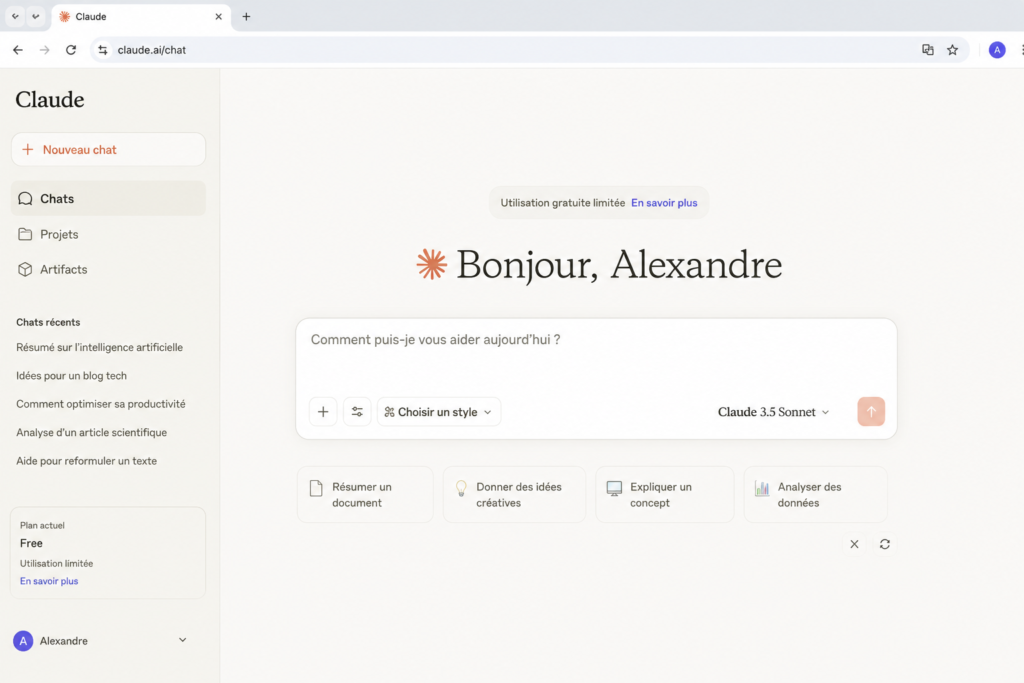Open the Chats section in the sidebar

(x=108, y=199)
